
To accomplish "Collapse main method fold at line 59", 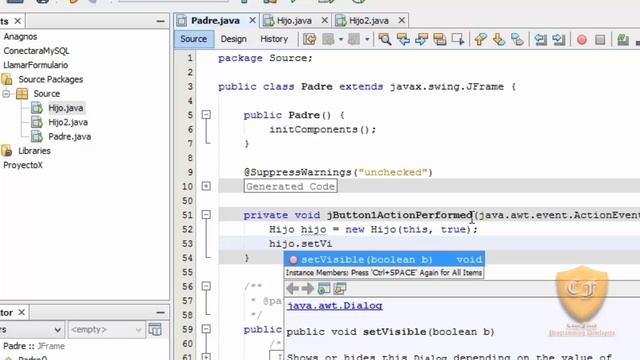I will [x=206, y=329].
